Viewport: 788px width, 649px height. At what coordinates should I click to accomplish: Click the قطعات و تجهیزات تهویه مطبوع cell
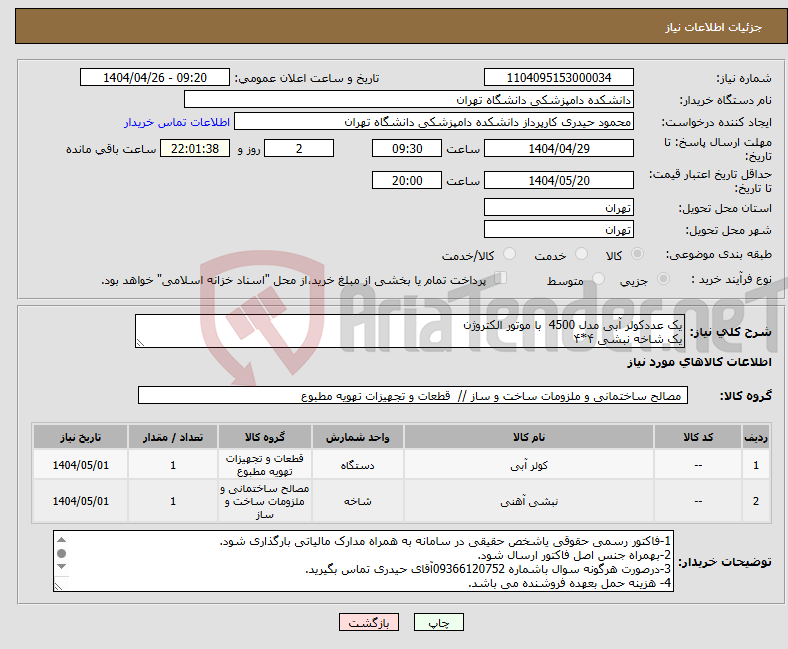pyautogui.click(x=265, y=465)
